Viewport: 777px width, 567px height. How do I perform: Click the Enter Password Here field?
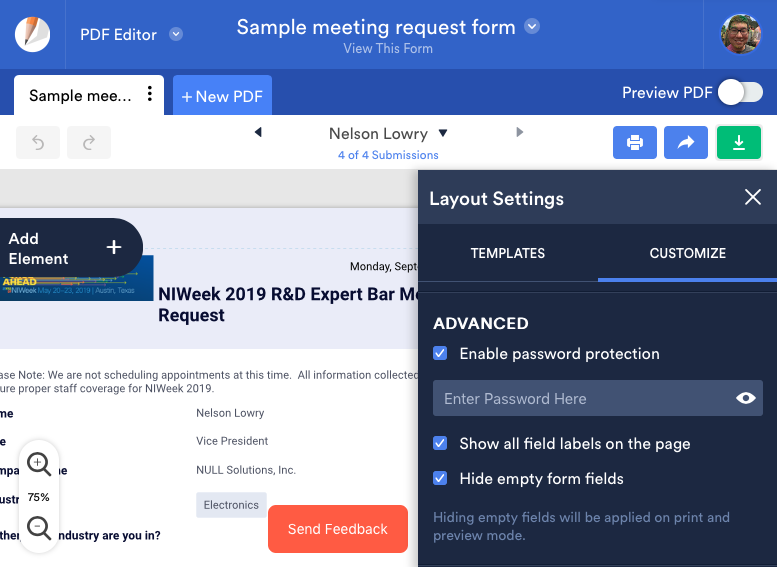click(x=598, y=398)
